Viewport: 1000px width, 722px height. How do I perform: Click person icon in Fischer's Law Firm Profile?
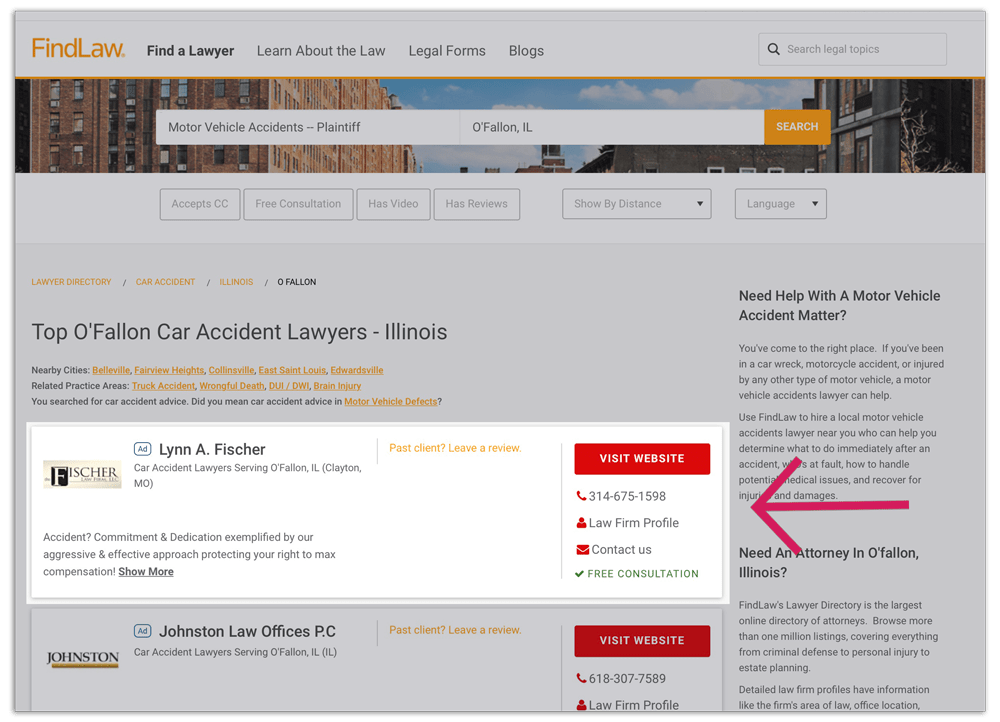coord(581,522)
